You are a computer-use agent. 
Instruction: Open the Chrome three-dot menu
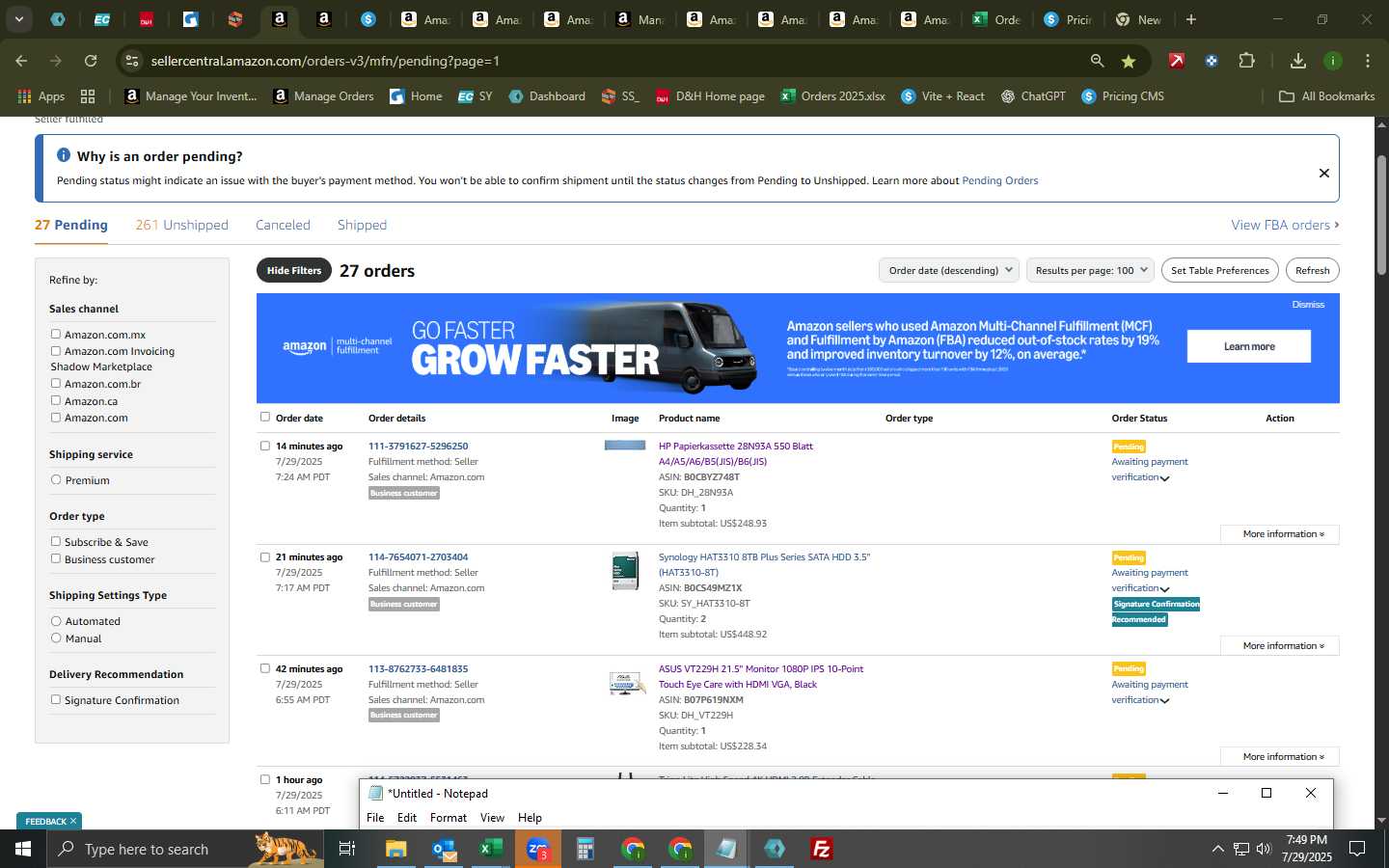tap(1368, 61)
